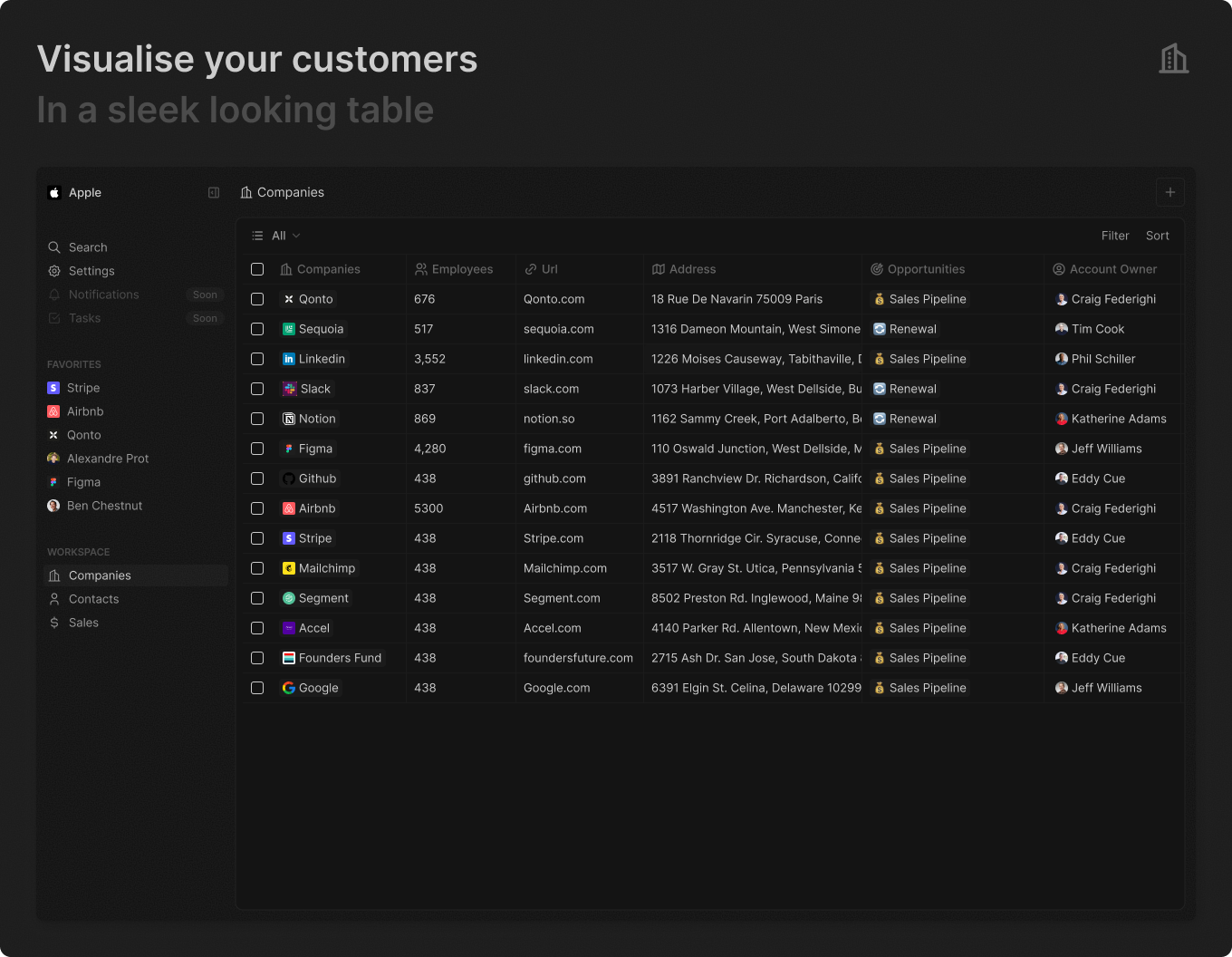Click the Airbnb icon in Favorites
The height and width of the screenshot is (957, 1232).
[x=53, y=411]
